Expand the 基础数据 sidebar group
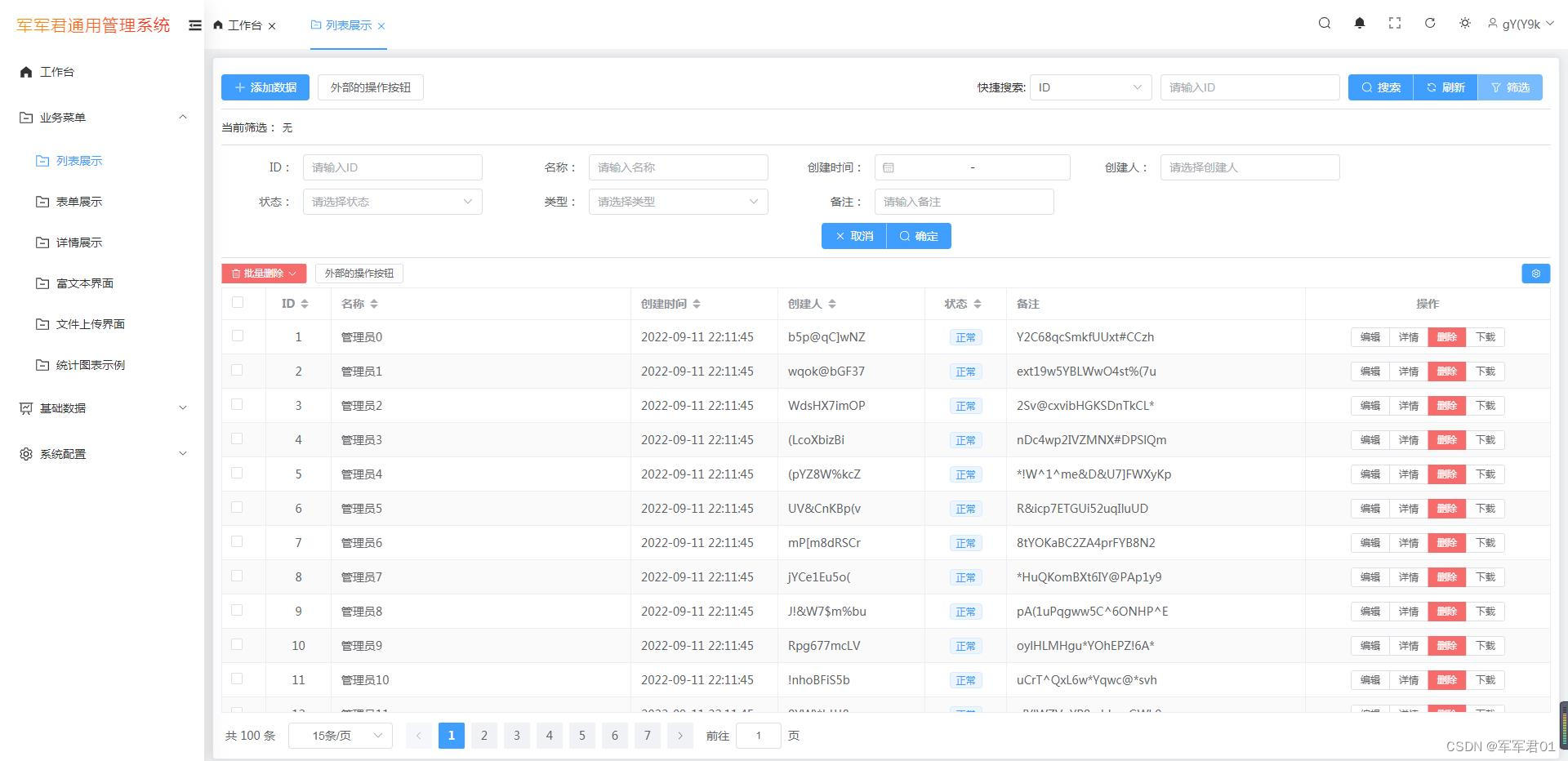Screen dimensions: 1568x761 pyautogui.click(x=102, y=408)
